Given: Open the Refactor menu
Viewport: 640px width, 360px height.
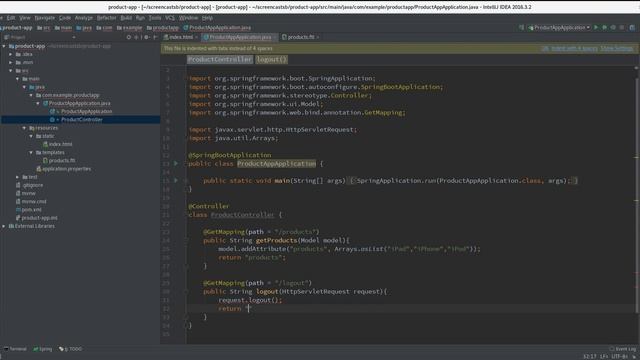Looking at the screenshot, I should coord(107,18).
